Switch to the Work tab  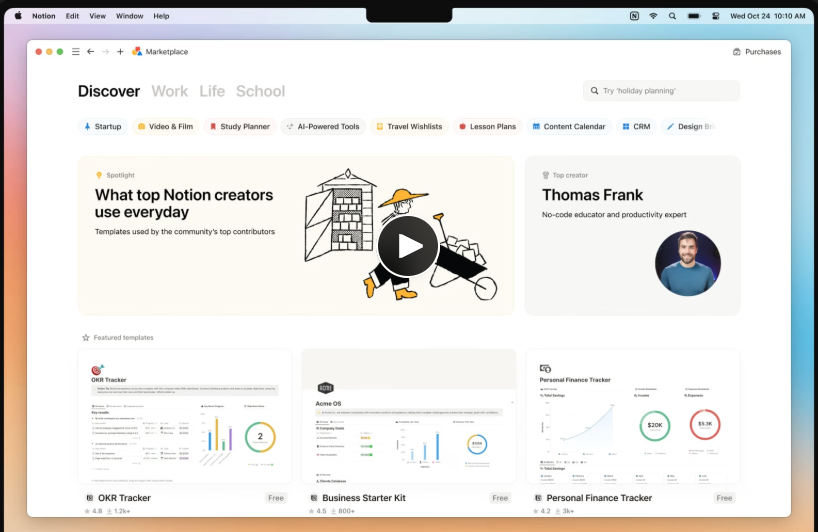tap(170, 91)
